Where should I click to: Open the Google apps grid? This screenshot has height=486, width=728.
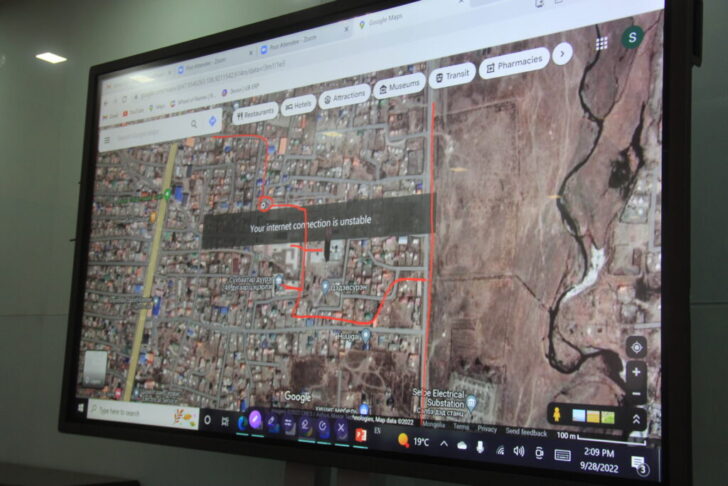[602, 44]
